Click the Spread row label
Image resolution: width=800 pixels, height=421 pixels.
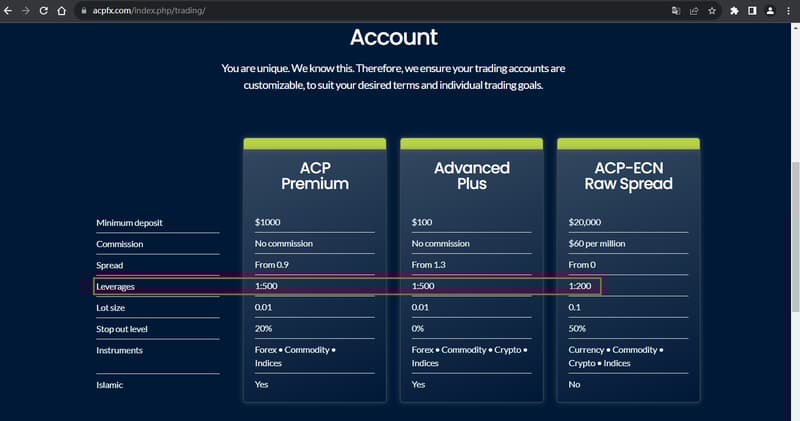[109, 265]
